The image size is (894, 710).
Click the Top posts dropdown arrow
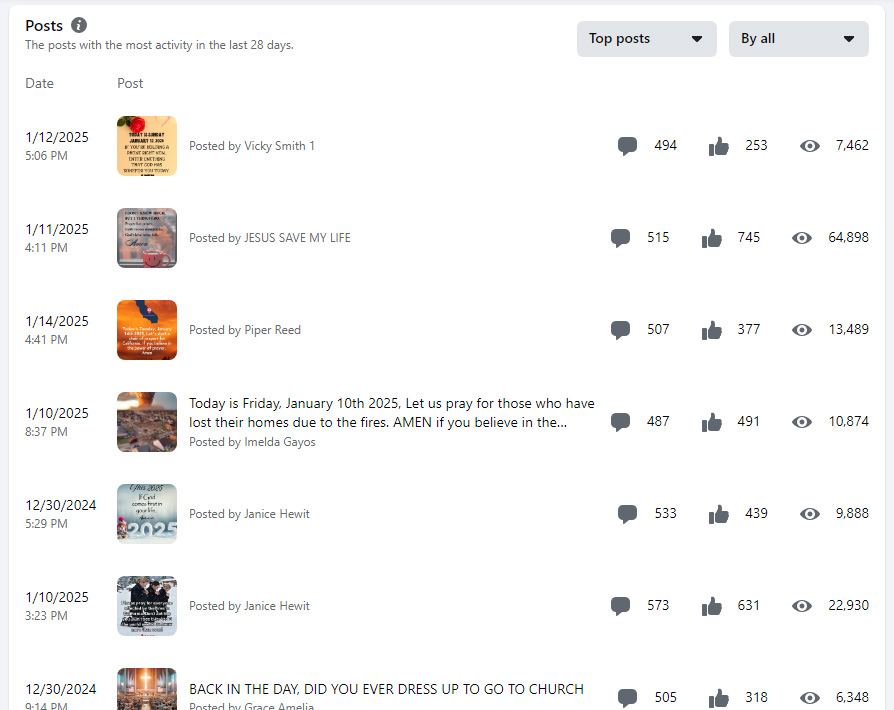pos(697,39)
